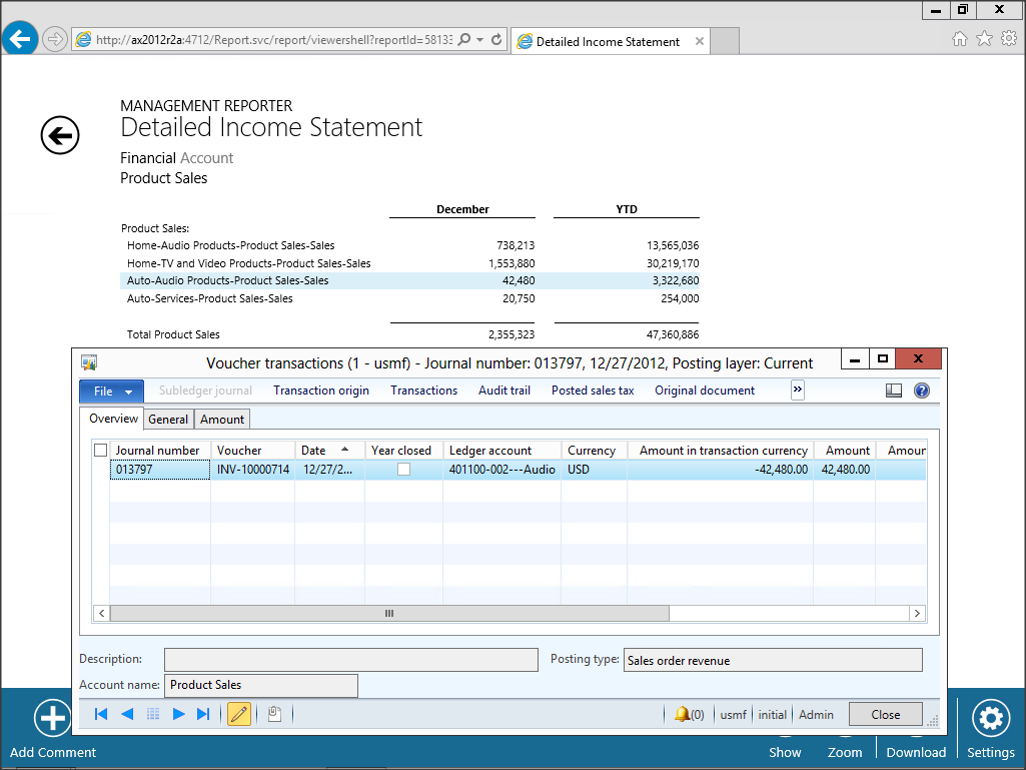This screenshot has width=1026, height=770.
Task: Toggle the Year closed checkbox
Action: (x=404, y=469)
